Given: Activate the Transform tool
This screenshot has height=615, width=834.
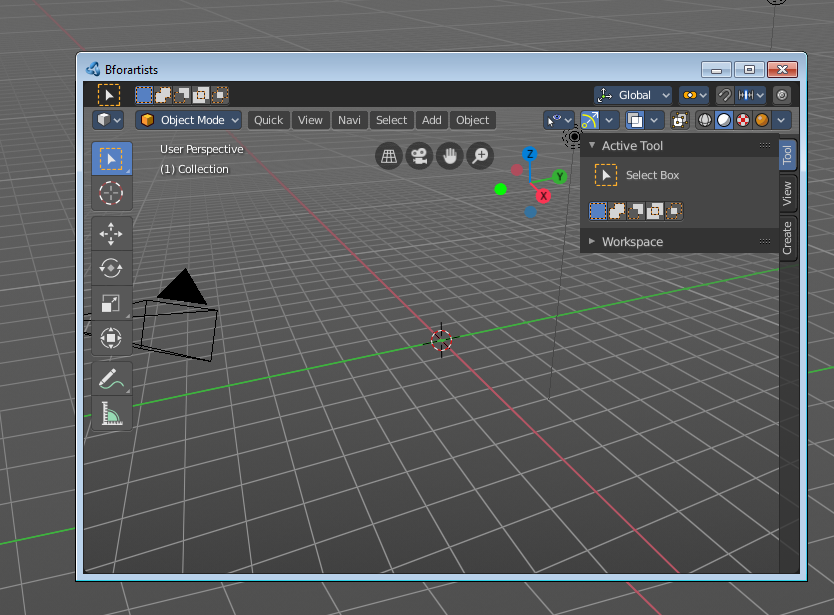Looking at the screenshot, I should click(111, 338).
